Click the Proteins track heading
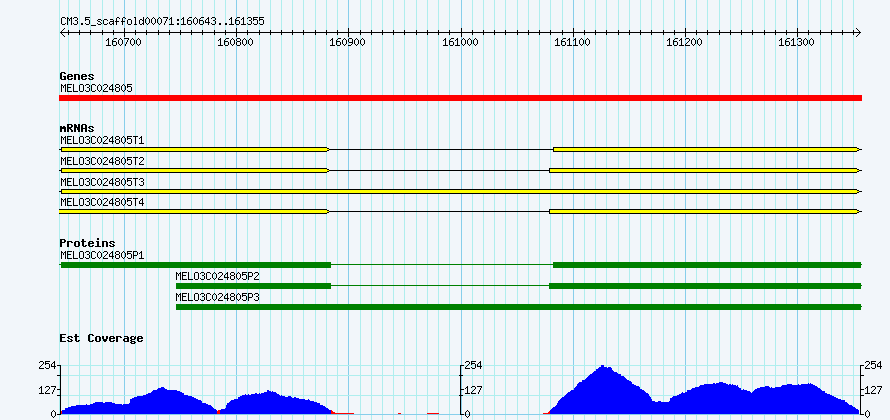 [x=87, y=243]
